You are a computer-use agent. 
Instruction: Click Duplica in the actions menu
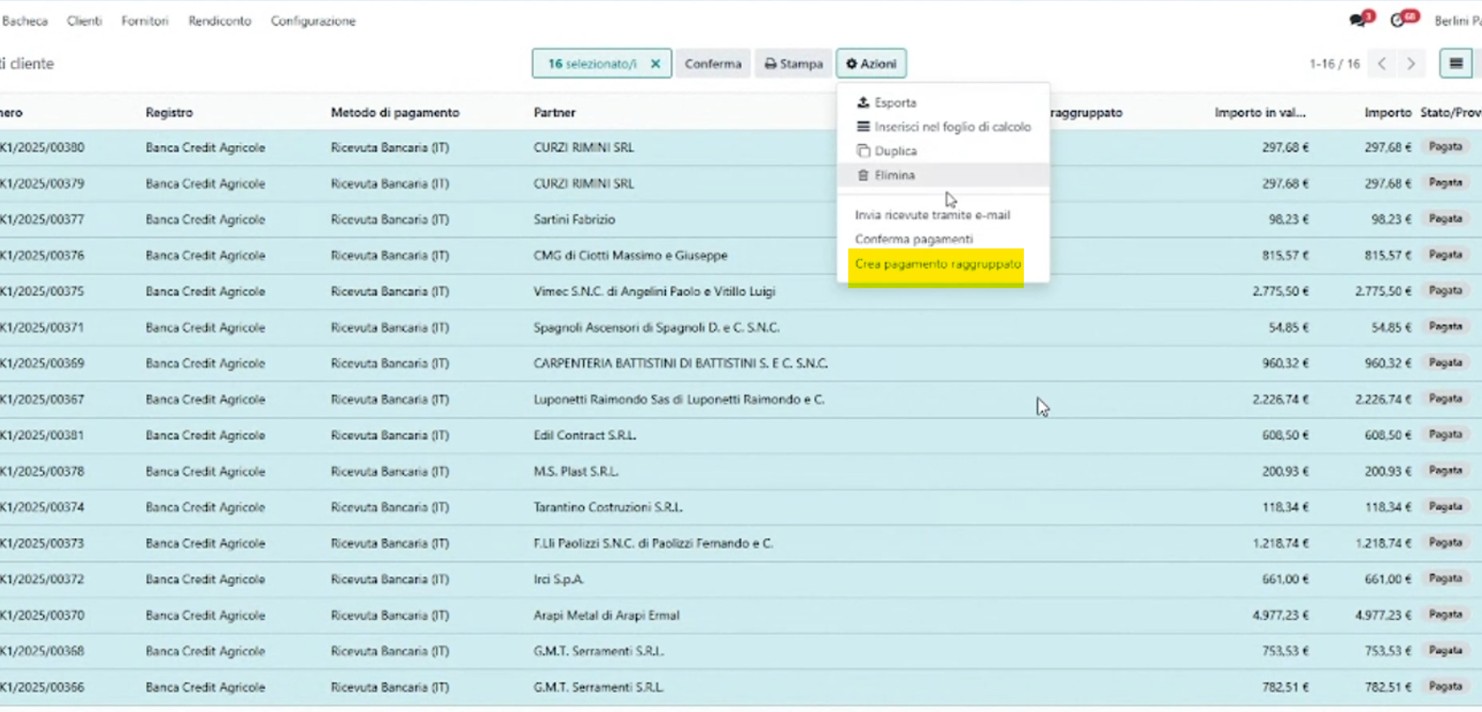[x=895, y=151]
